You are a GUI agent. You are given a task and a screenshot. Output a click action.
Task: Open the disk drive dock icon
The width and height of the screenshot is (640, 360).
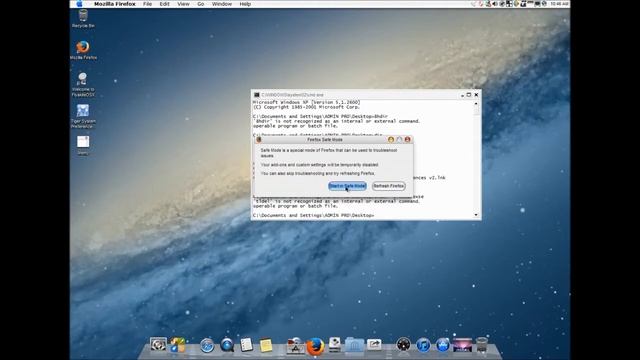[335, 345]
